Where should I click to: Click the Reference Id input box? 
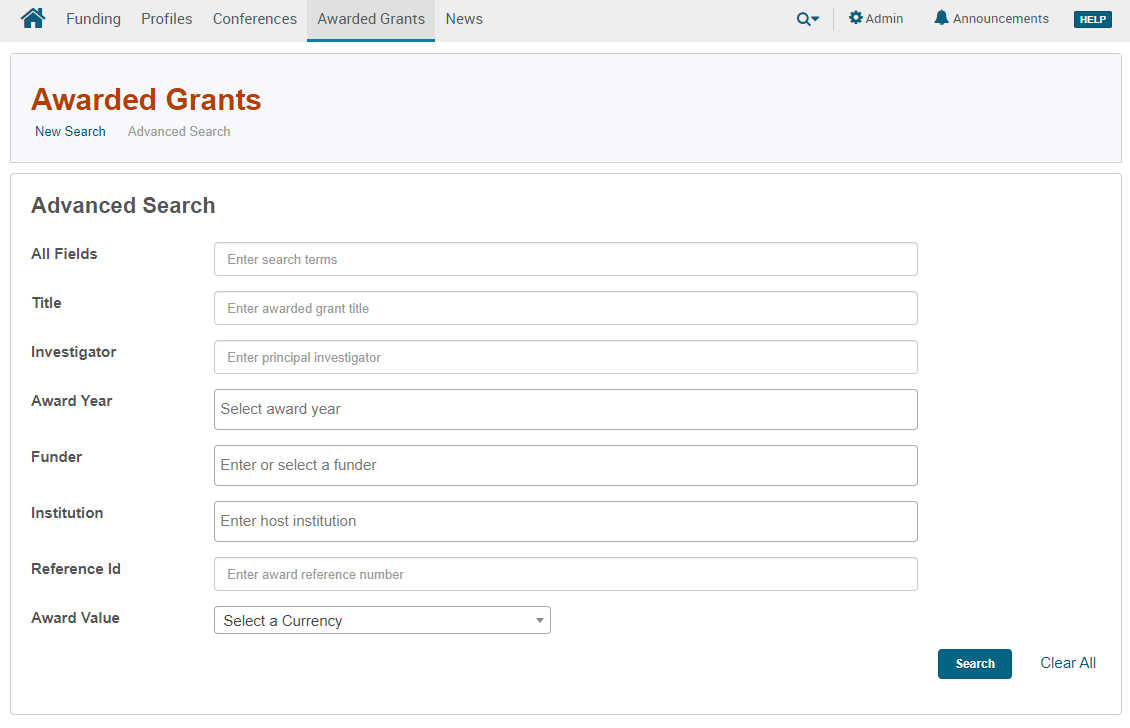click(565, 574)
